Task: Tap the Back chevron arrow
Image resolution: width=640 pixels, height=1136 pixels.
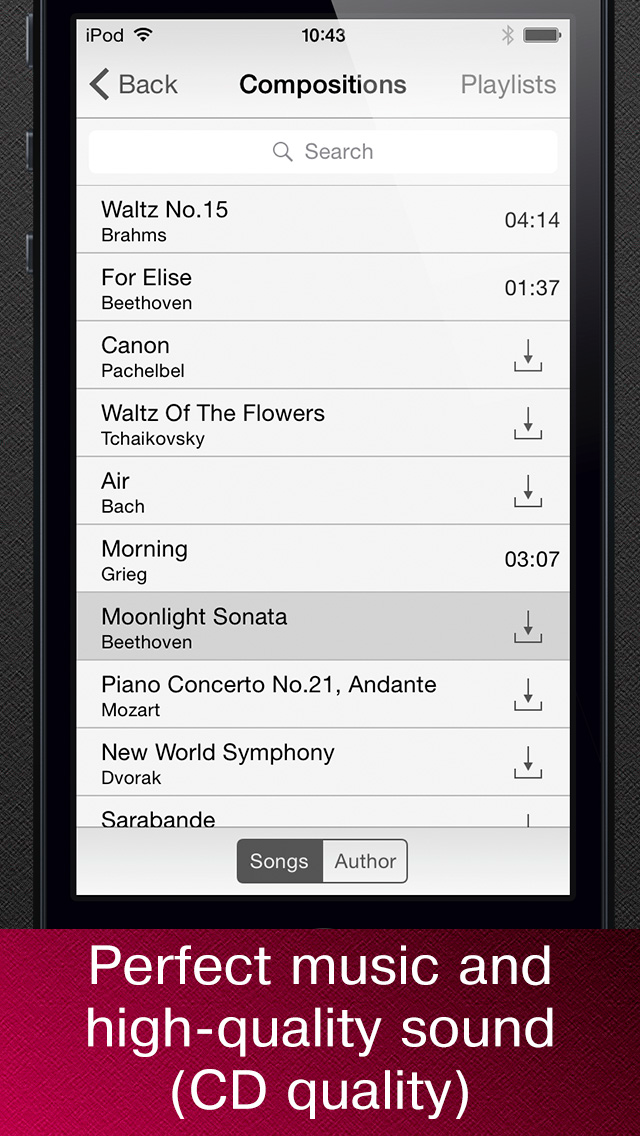Action: (x=99, y=84)
